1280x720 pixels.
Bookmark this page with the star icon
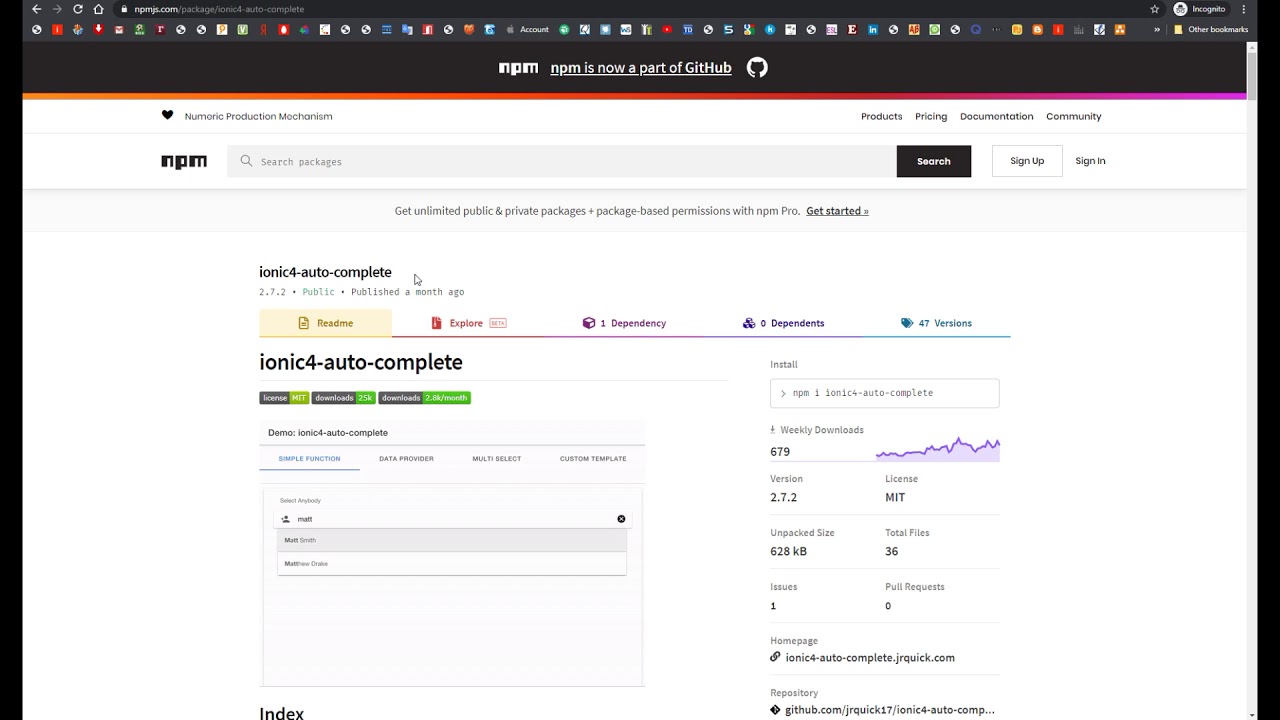tap(1155, 9)
